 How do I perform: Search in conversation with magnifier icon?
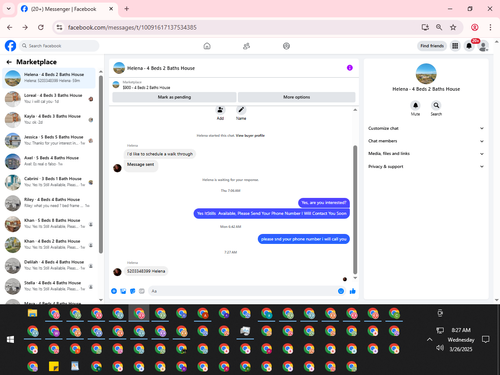[x=436, y=105]
